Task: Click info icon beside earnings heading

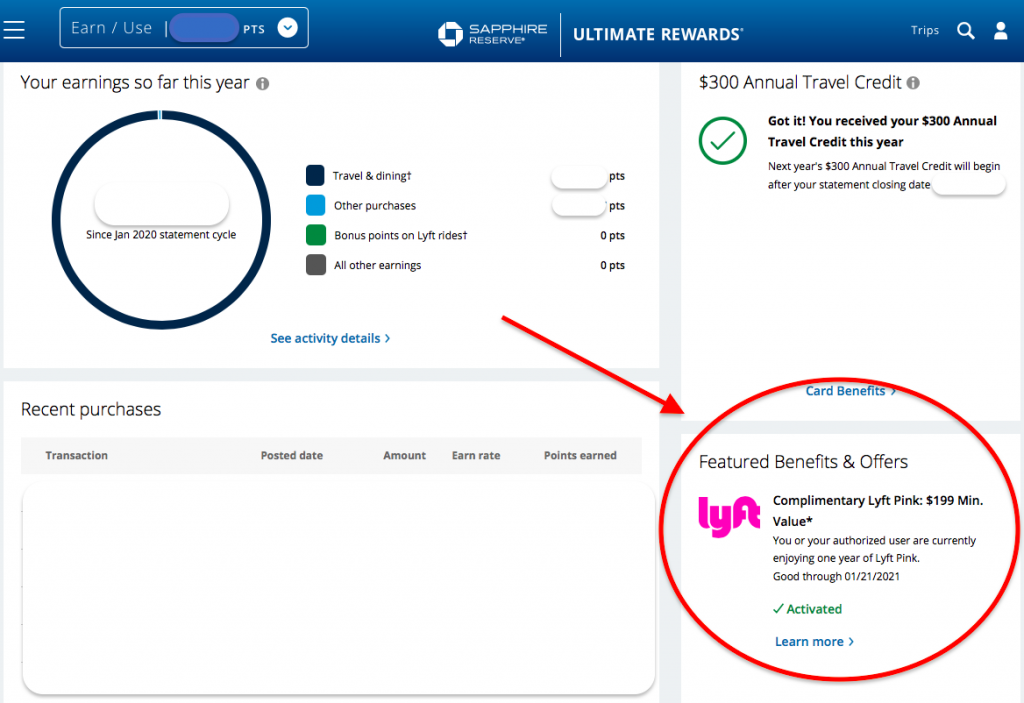Action: pyautogui.click(x=263, y=84)
